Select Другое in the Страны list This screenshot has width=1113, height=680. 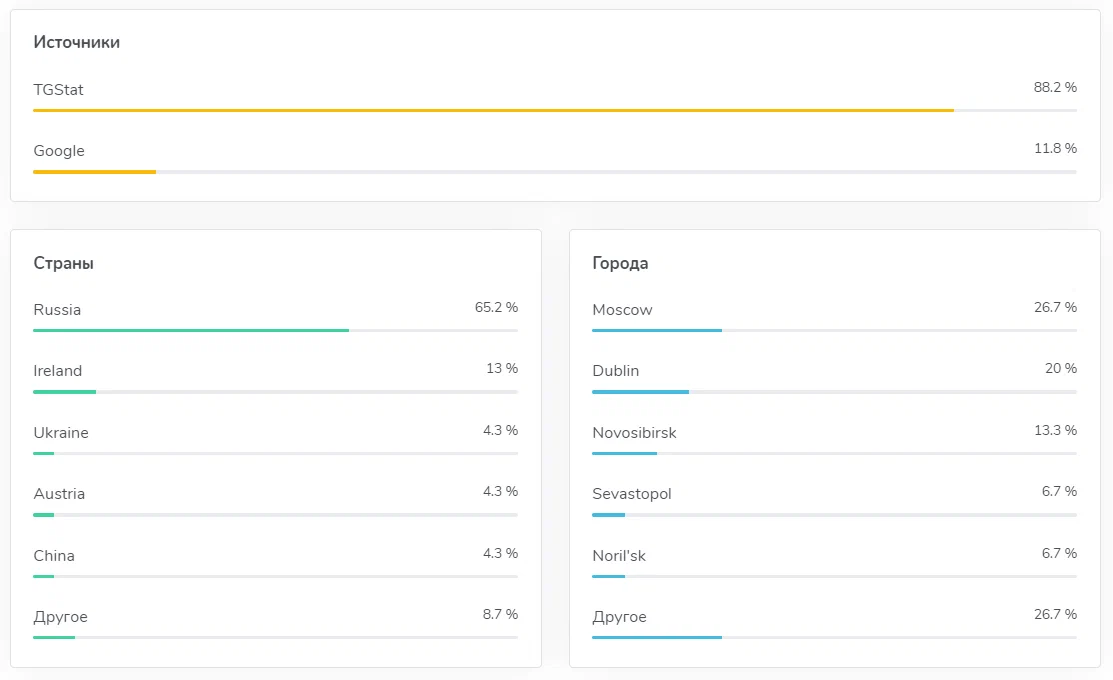pos(60,617)
